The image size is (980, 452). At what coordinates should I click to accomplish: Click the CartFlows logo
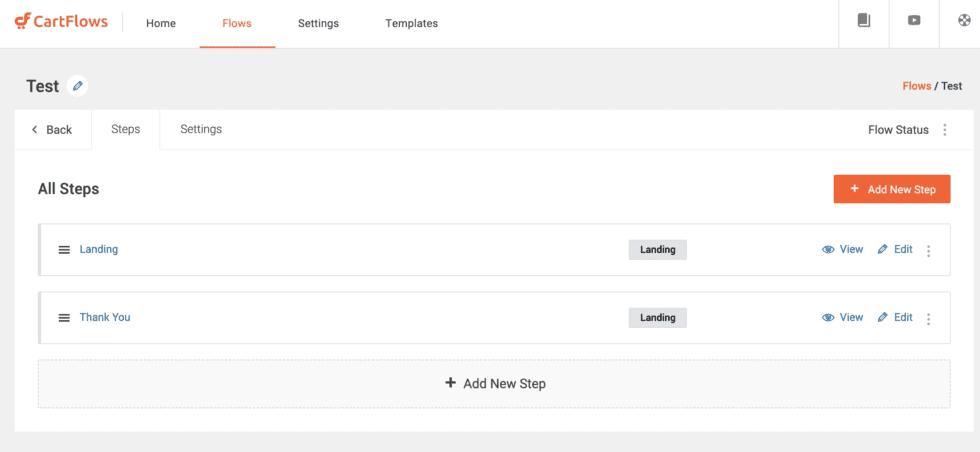click(x=61, y=22)
